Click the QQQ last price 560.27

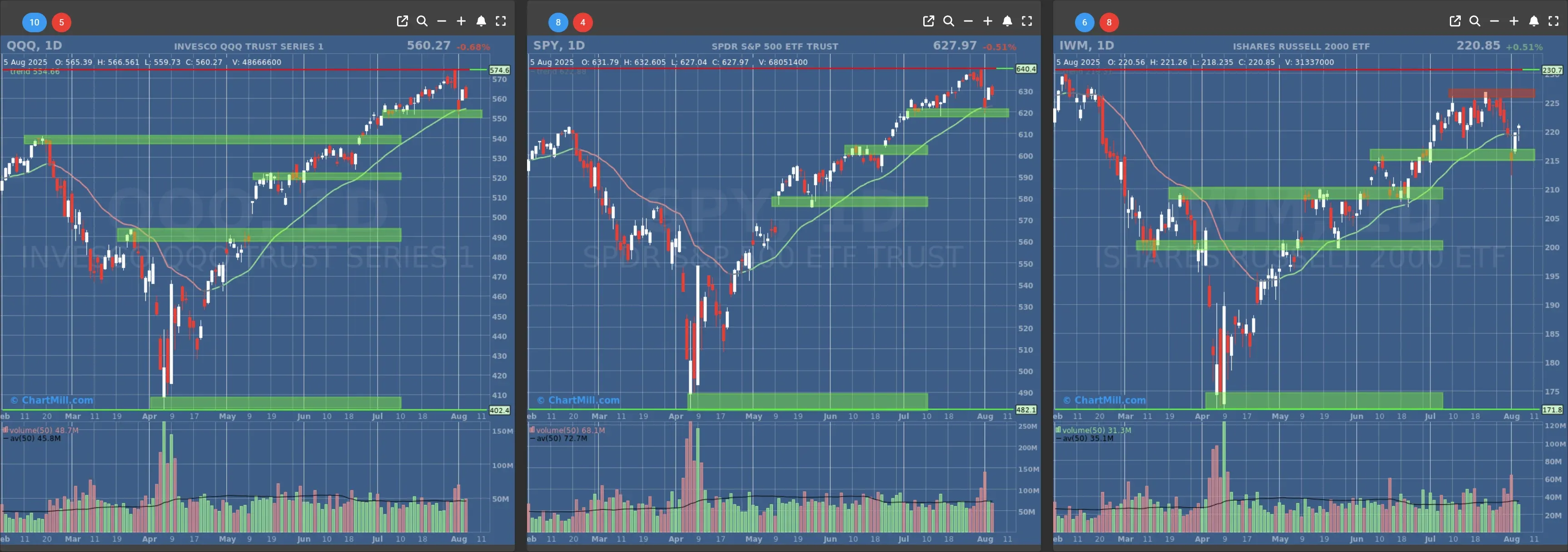[x=428, y=45]
